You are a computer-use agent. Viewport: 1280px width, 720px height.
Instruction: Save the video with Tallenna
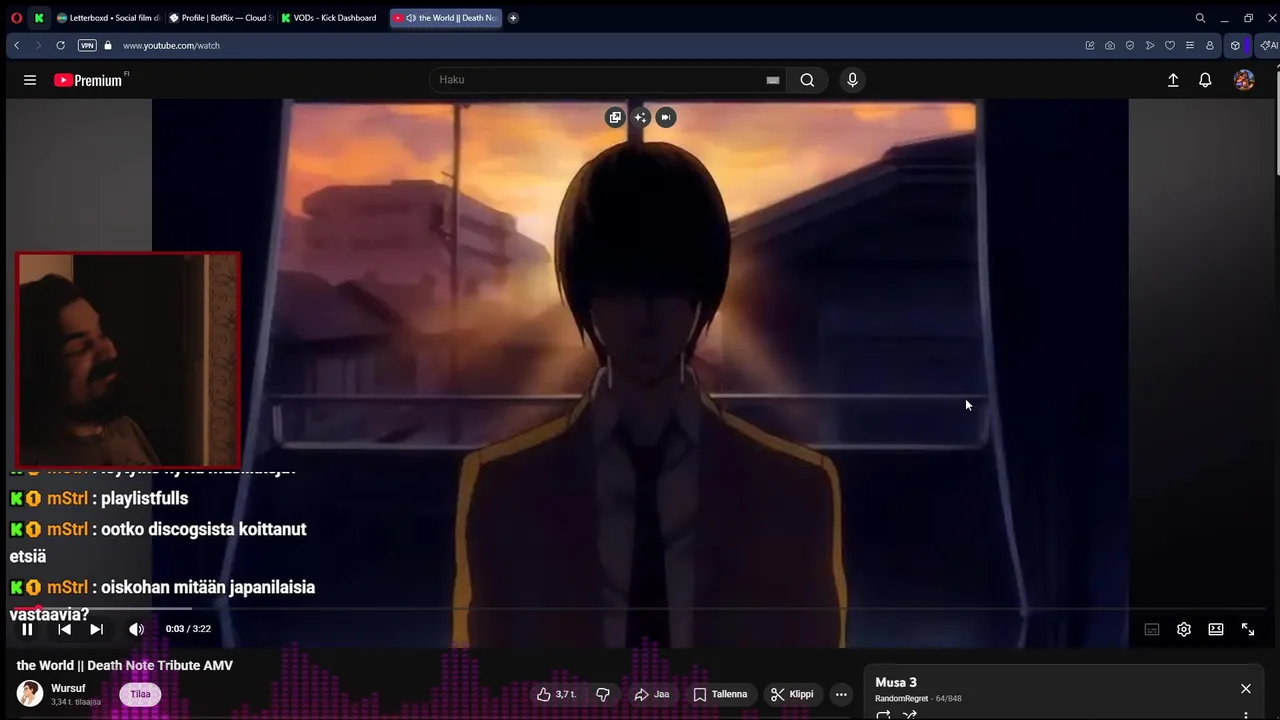720,694
